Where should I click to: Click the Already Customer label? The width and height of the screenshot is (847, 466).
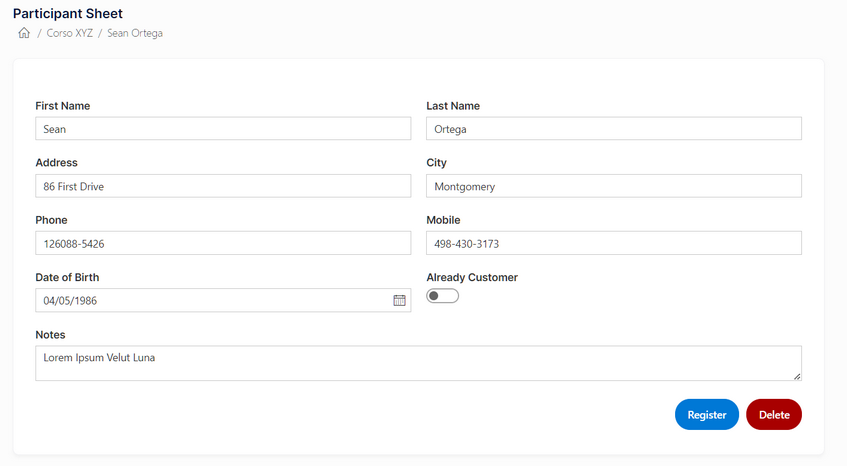coord(472,277)
